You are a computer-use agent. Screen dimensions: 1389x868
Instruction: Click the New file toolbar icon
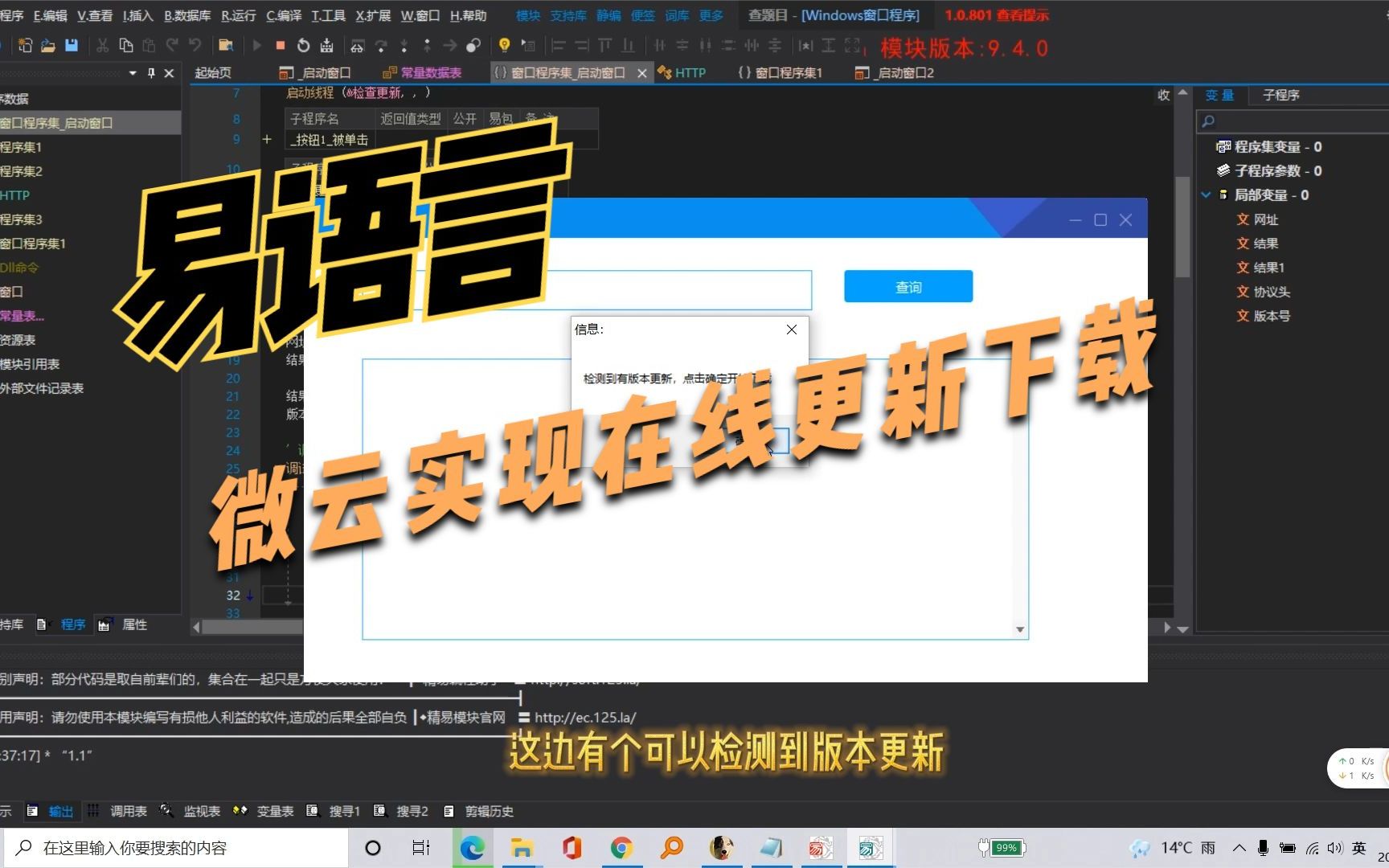25,46
